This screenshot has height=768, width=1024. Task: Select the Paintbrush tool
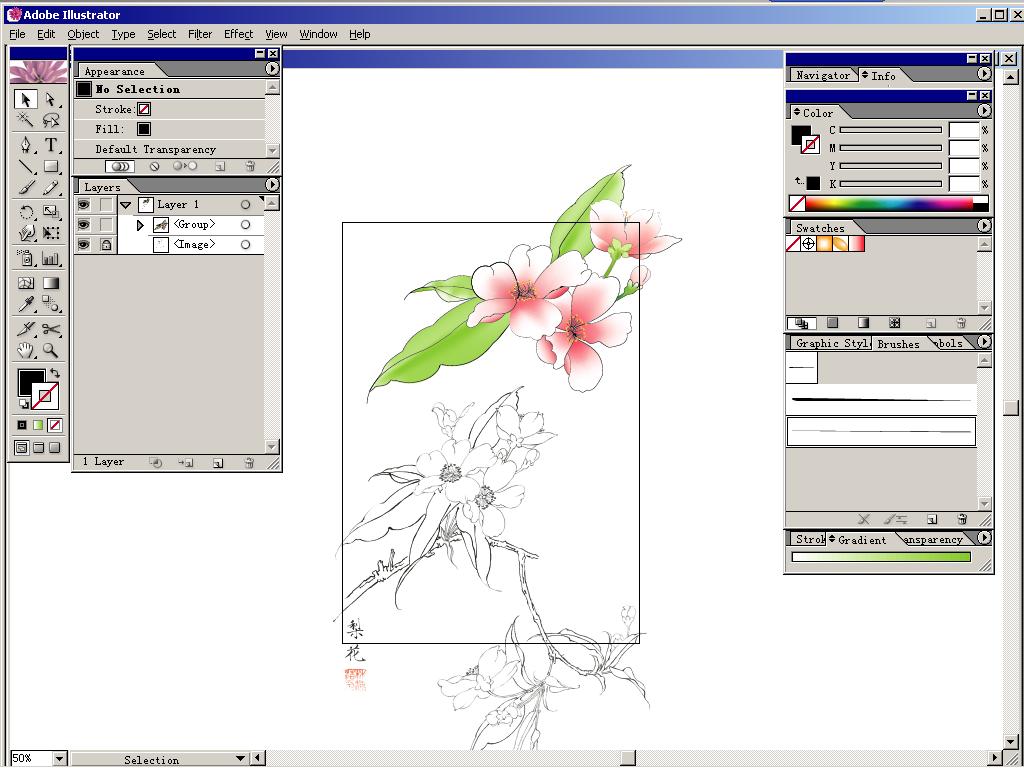[25, 188]
